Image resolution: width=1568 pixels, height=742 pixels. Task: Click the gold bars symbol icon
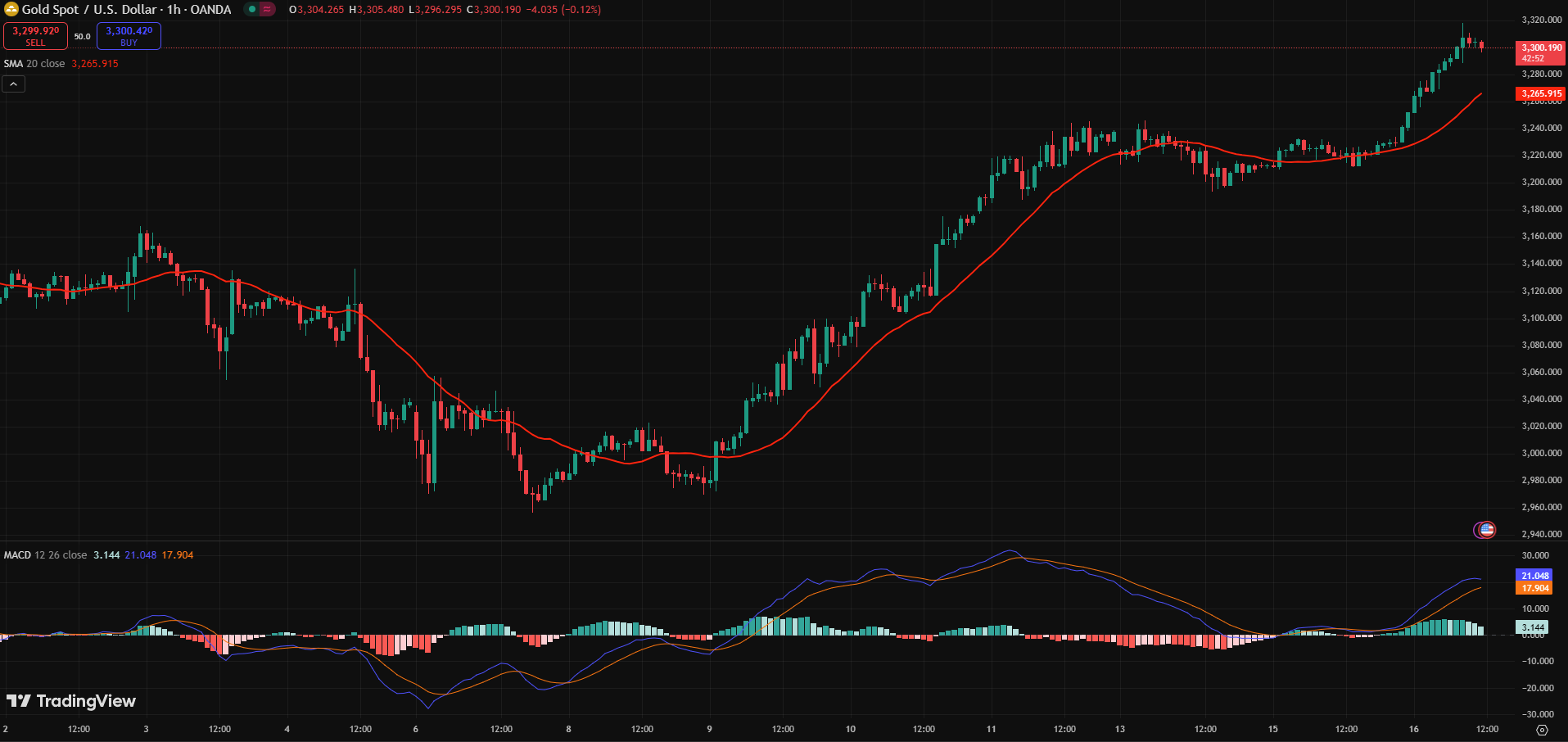coord(11,10)
